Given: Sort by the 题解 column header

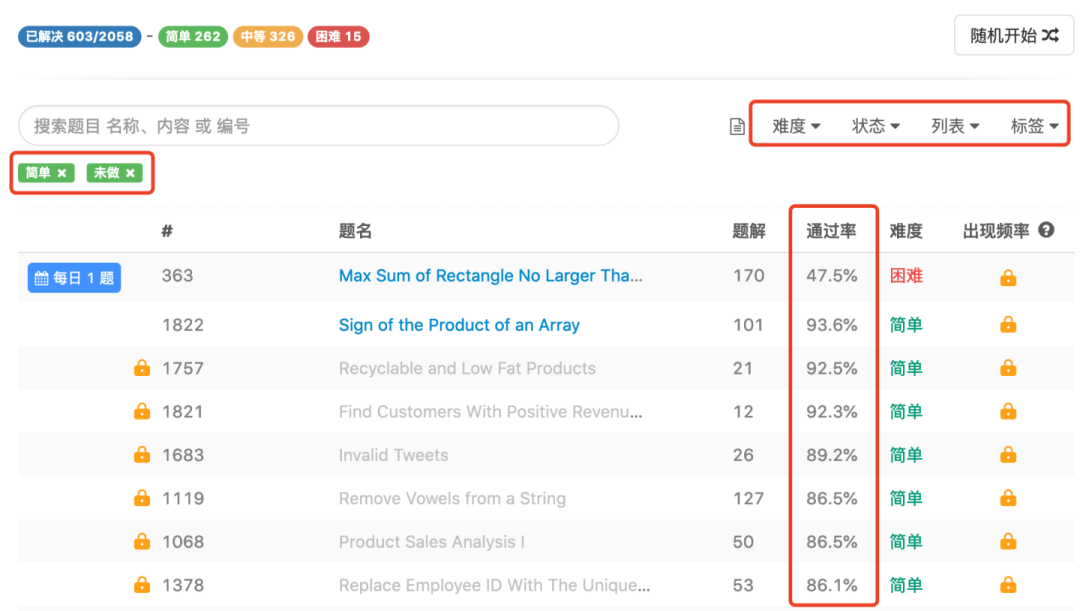Looking at the screenshot, I should 748,231.
